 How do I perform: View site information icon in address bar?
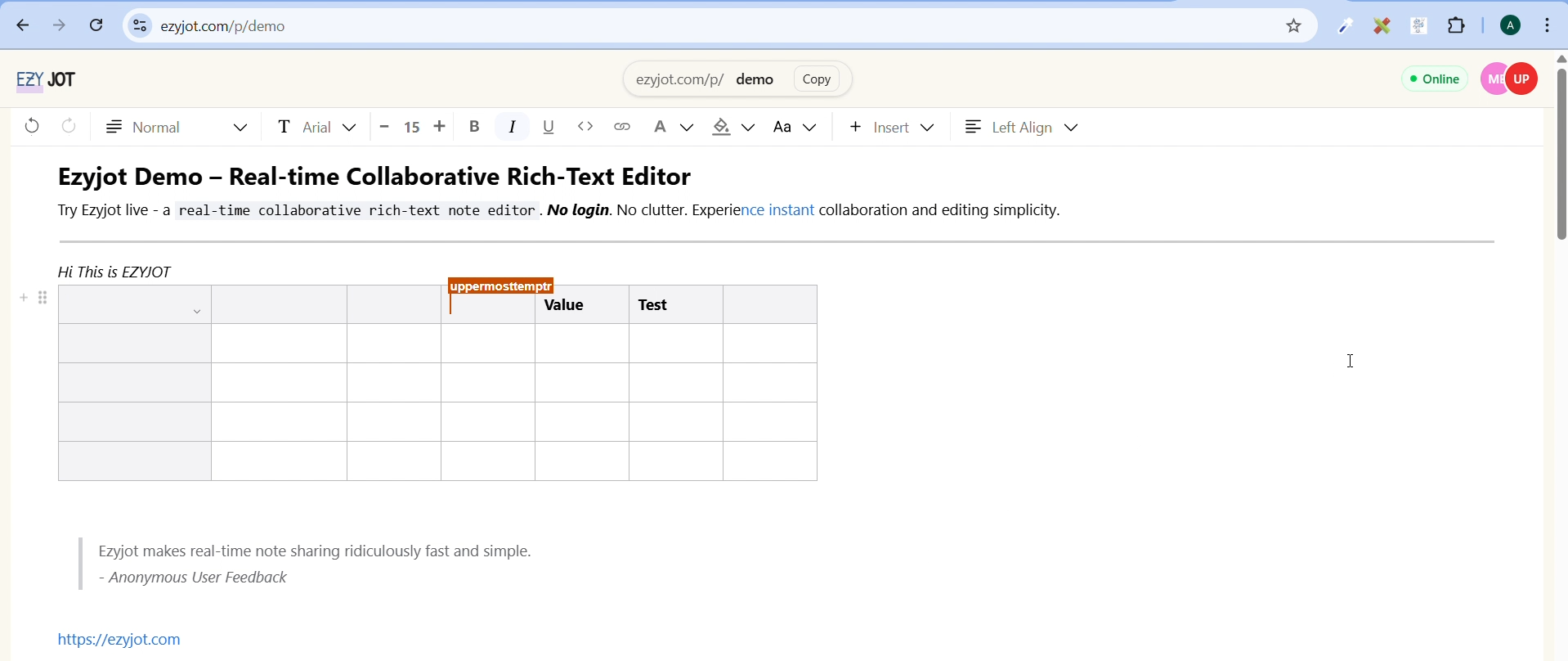coord(140,26)
